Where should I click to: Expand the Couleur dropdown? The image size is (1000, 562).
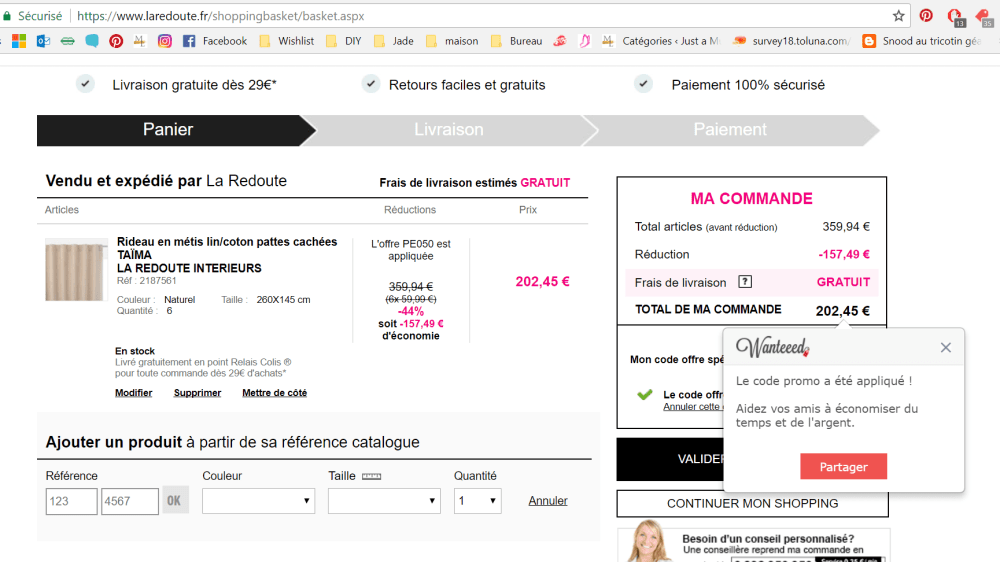point(258,501)
